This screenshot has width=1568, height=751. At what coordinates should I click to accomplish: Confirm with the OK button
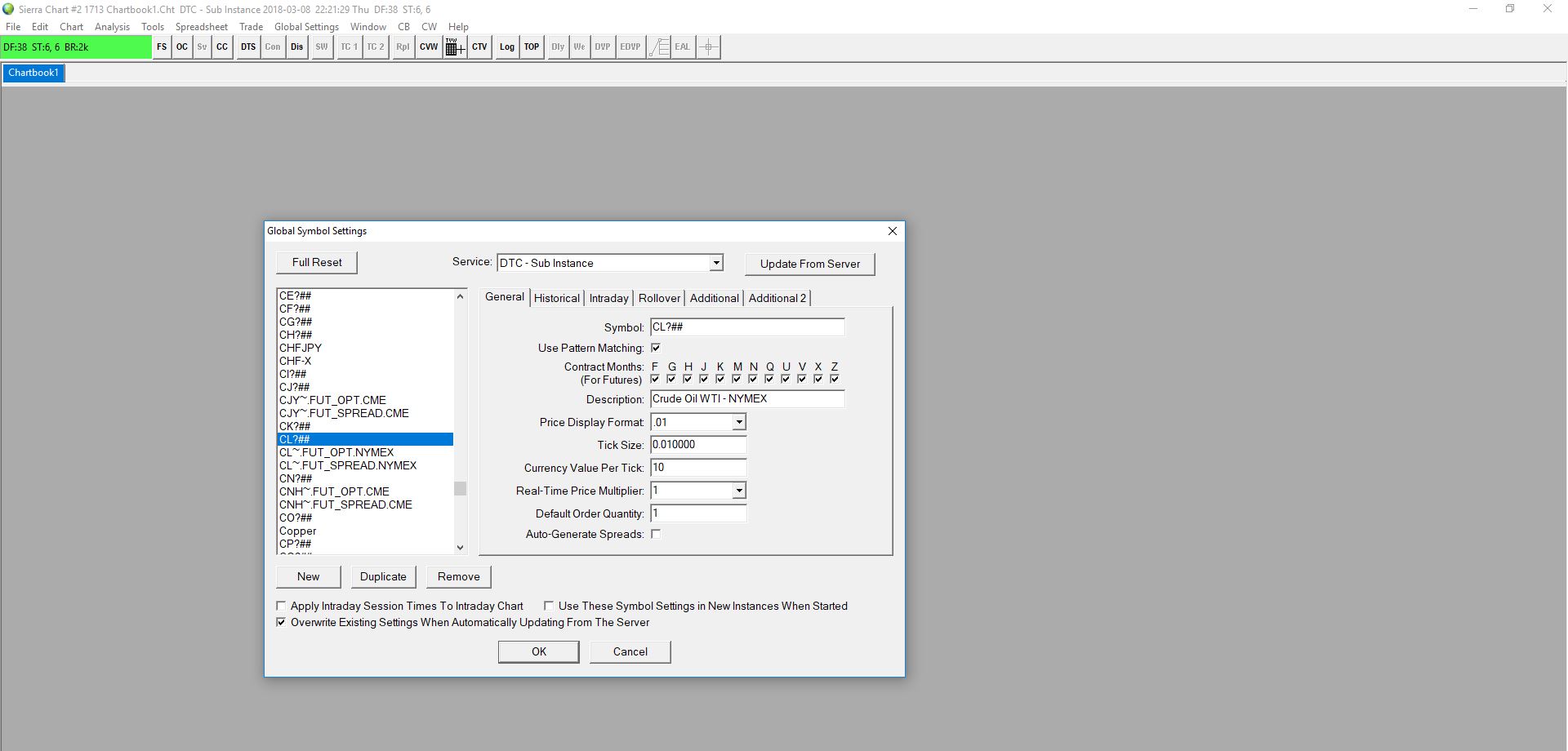[x=539, y=651]
